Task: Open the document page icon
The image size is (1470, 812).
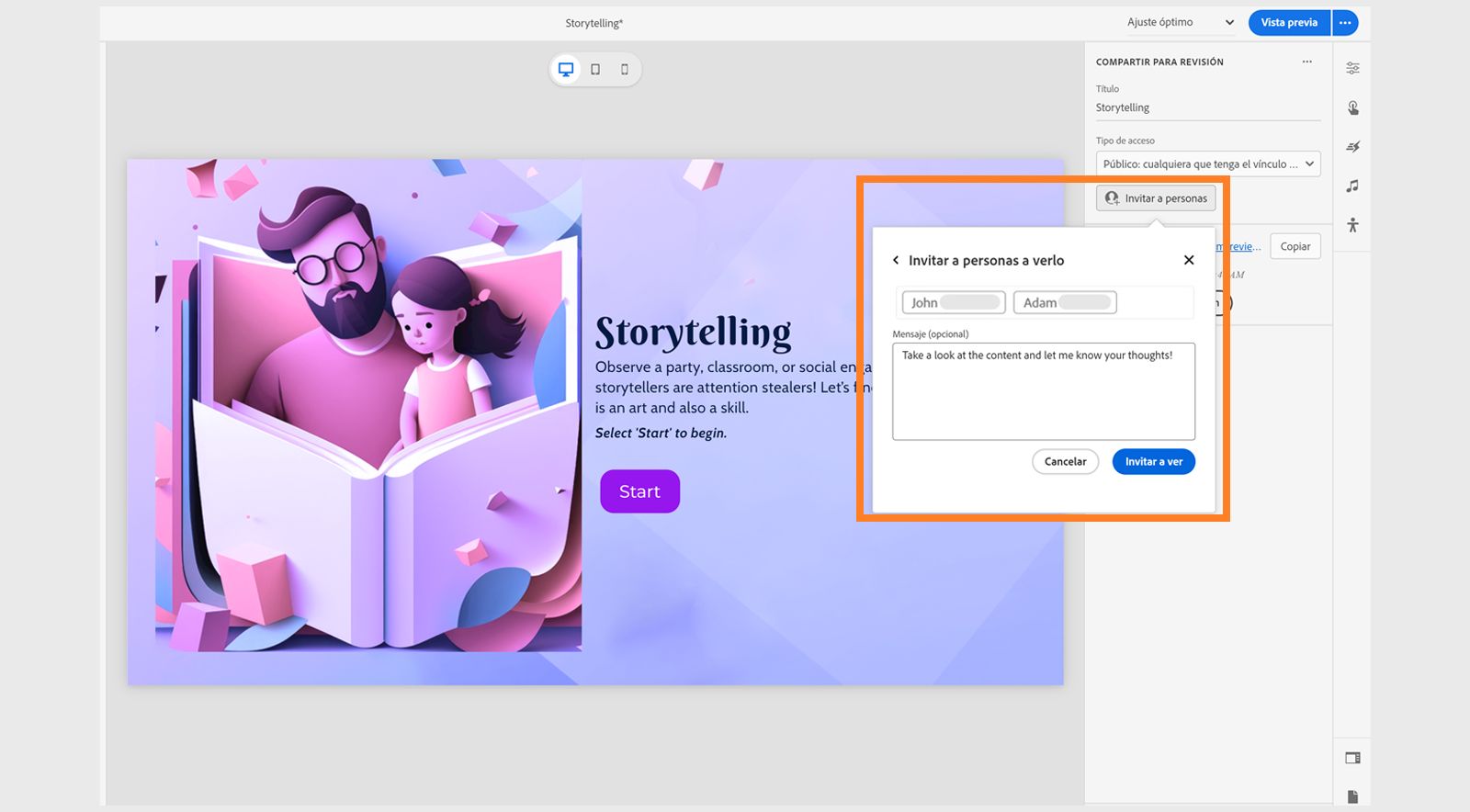Action: (x=1352, y=796)
